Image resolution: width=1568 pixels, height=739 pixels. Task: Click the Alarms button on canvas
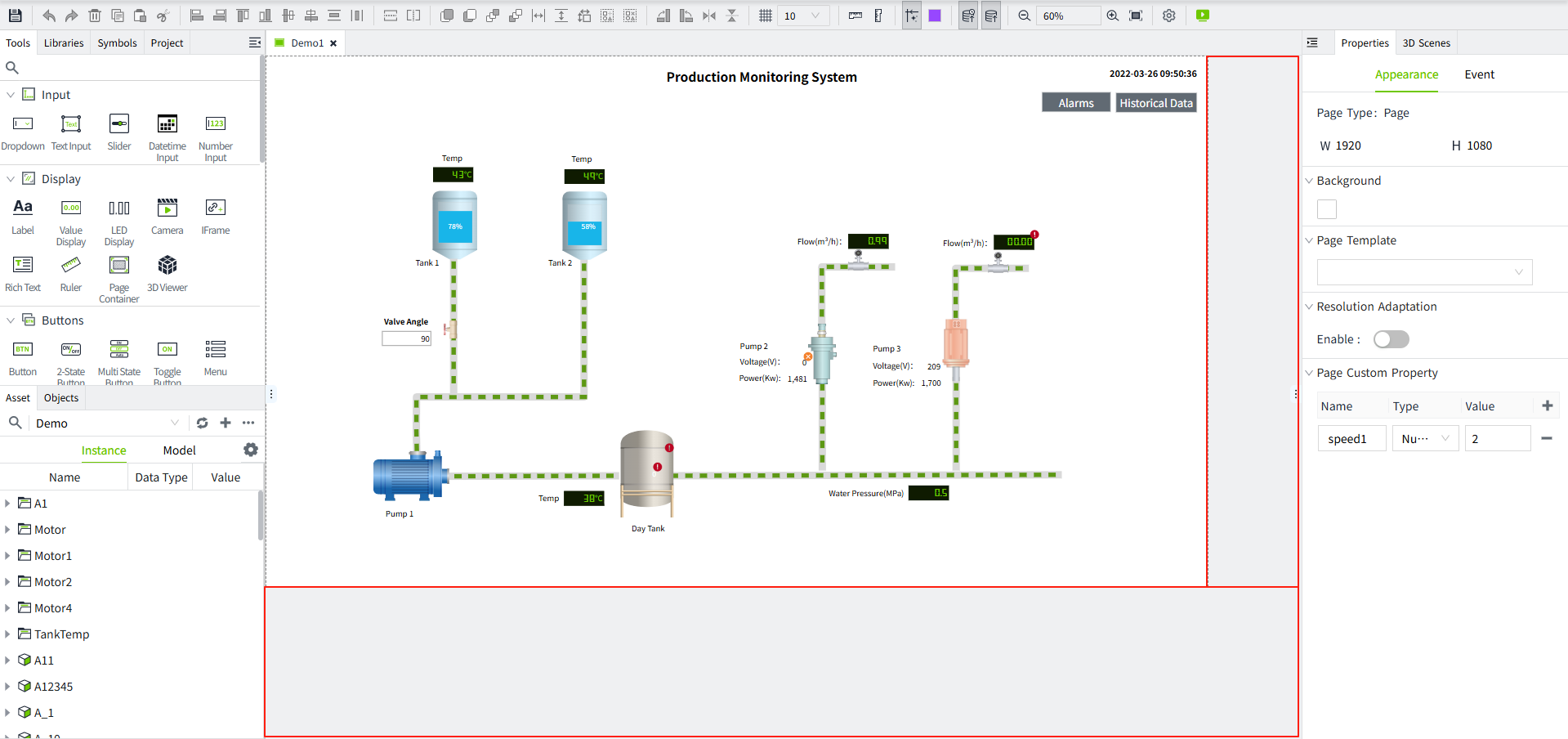pos(1075,103)
